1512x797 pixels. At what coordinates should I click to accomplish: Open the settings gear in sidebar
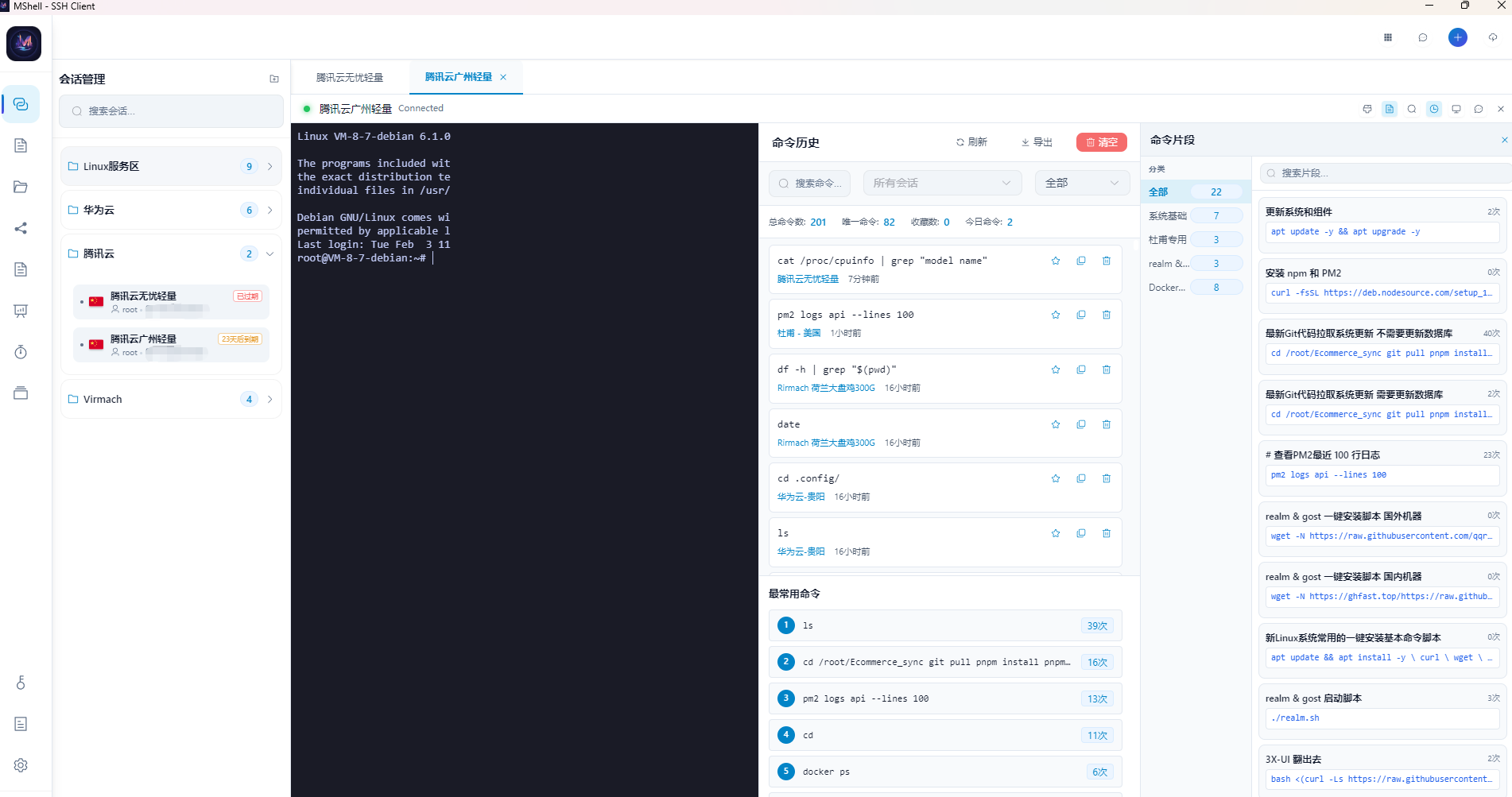tap(21, 765)
